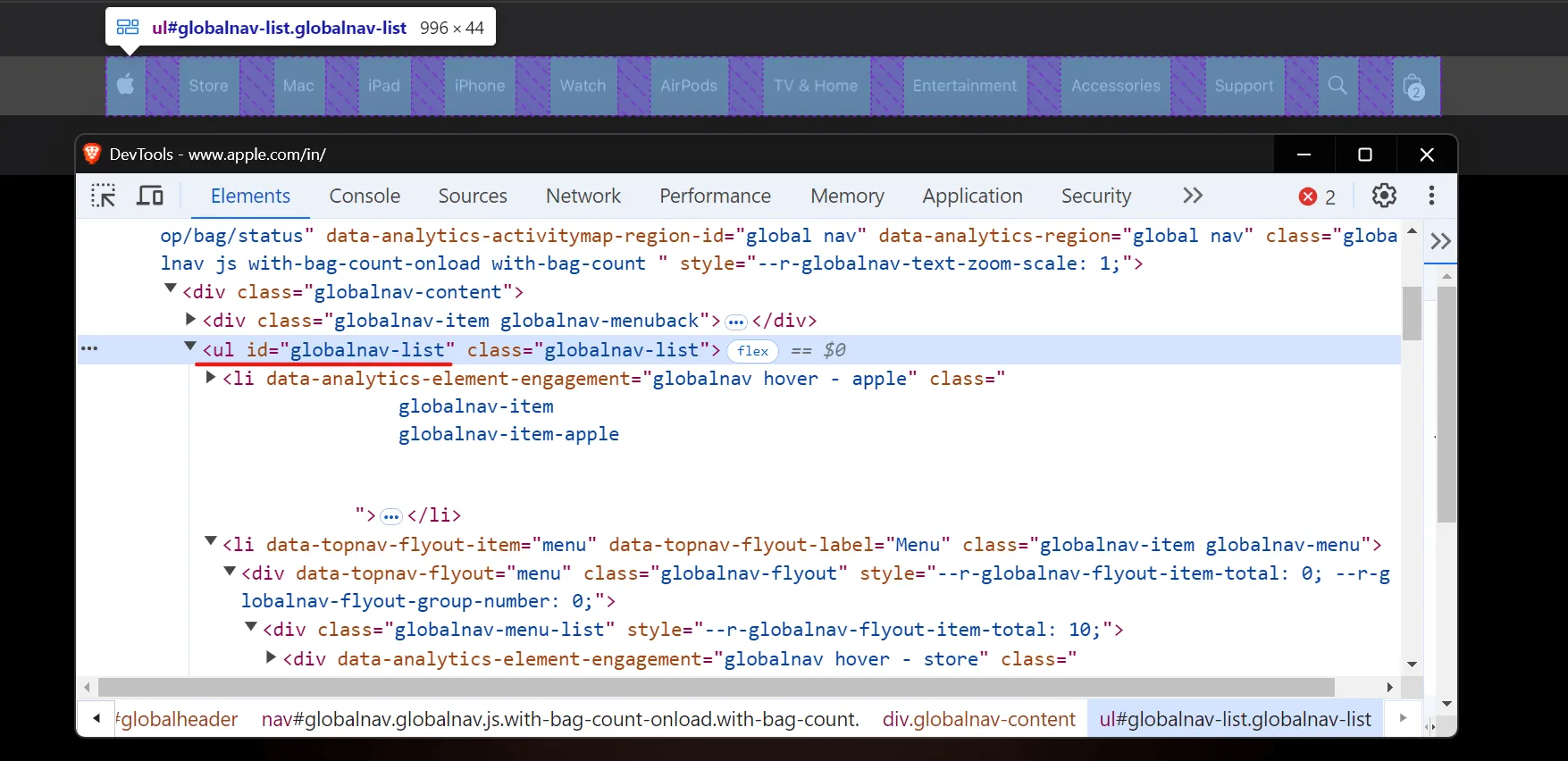Open the shopping bag icon in navbar
The image size is (1568, 761).
coord(1414,87)
